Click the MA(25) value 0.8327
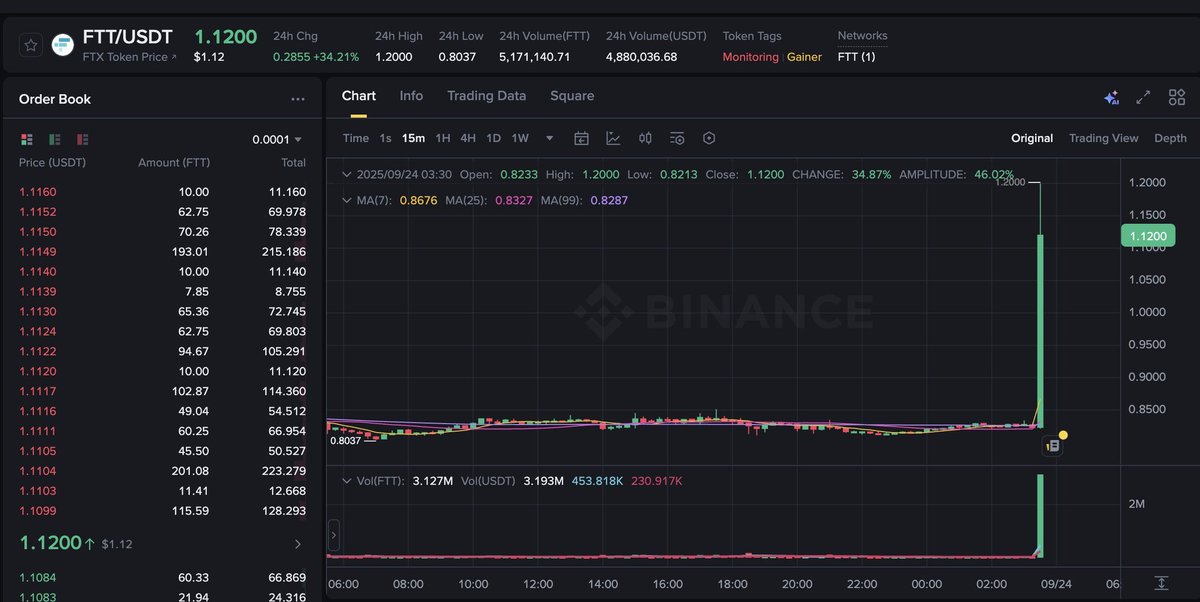1200x602 pixels. click(514, 200)
